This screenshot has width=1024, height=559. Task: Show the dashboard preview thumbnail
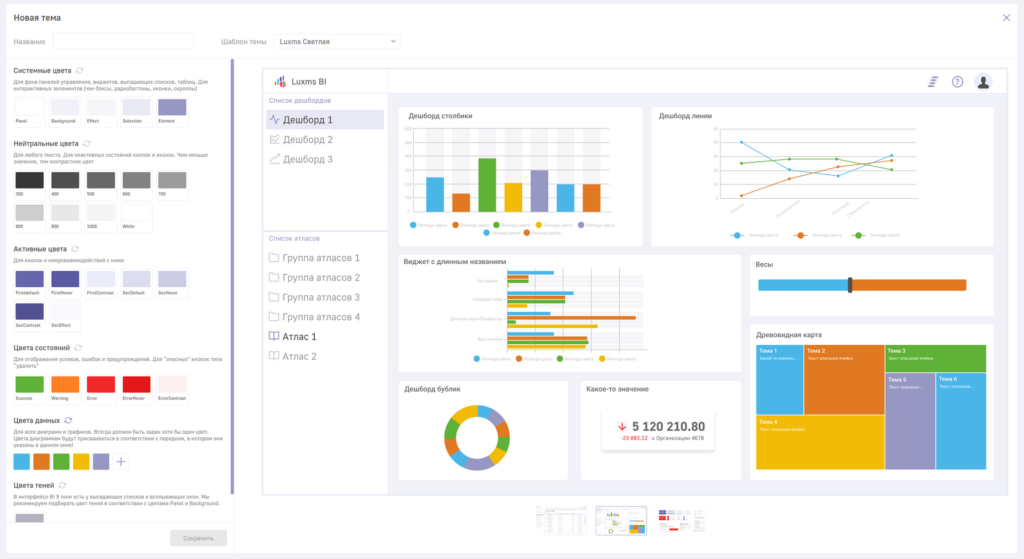pos(621,520)
